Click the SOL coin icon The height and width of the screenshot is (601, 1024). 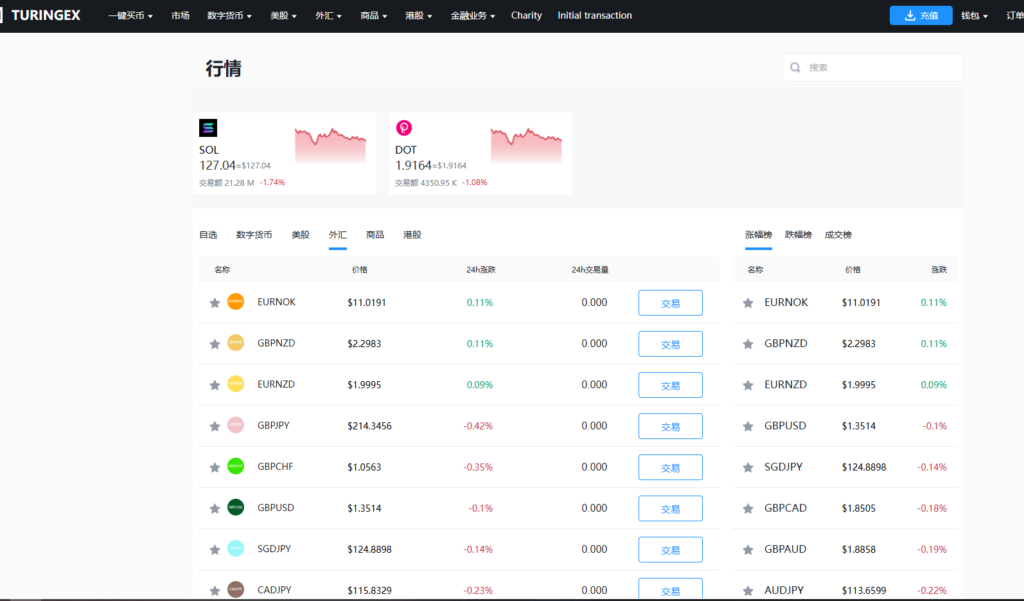pos(208,128)
